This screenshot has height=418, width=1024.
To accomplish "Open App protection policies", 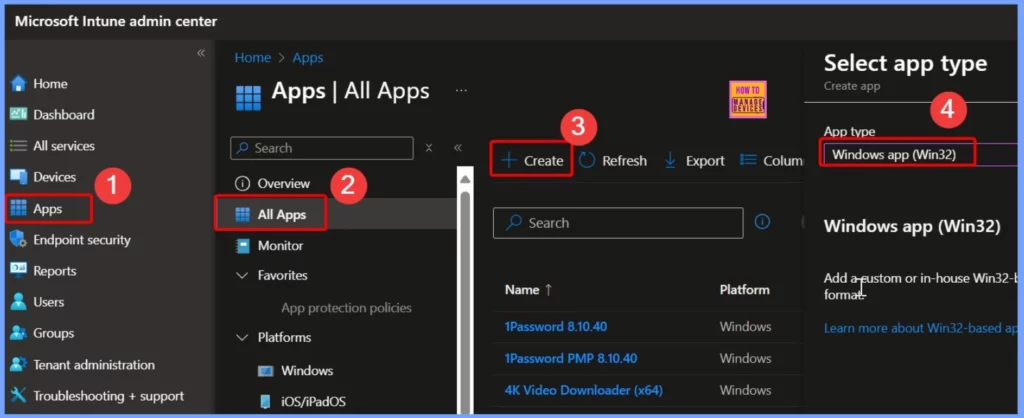I will tap(346, 308).
